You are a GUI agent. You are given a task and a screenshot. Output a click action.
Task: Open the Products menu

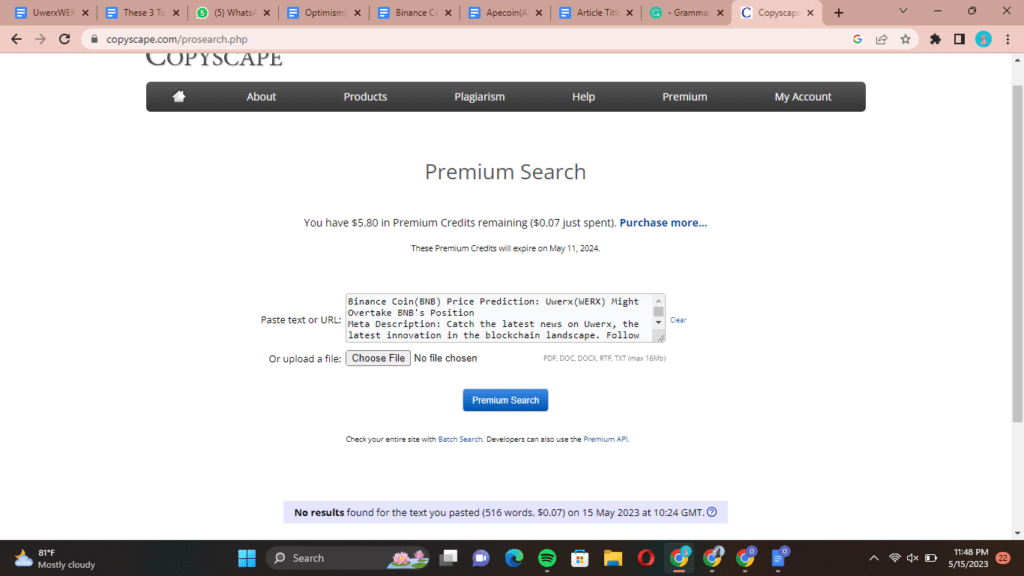[x=365, y=97]
